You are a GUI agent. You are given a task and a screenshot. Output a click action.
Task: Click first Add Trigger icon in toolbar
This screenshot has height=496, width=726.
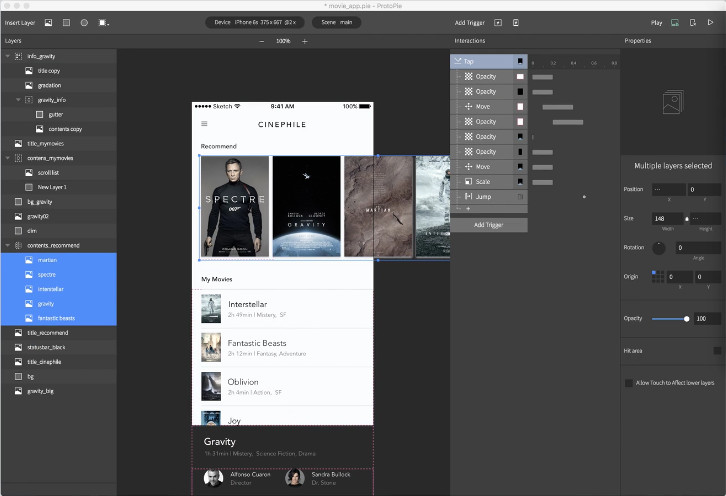[x=498, y=22]
